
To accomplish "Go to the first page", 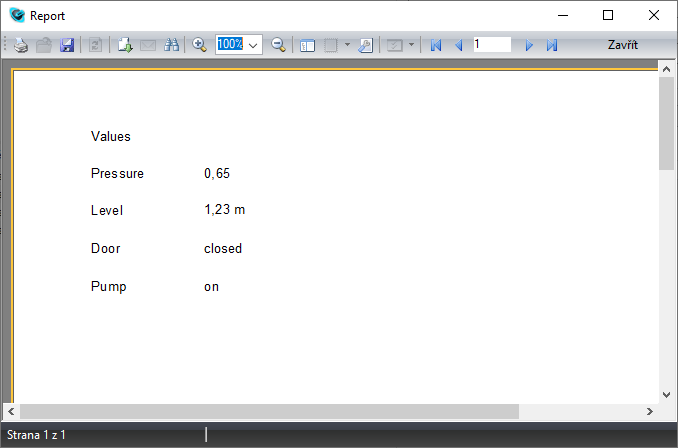I will (x=436, y=45).
